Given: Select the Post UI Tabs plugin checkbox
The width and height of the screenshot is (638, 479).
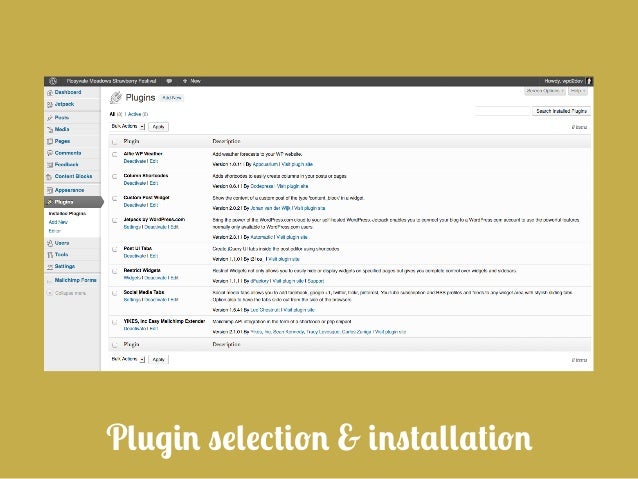Looking at the screenshot, I should pos(115,249).
